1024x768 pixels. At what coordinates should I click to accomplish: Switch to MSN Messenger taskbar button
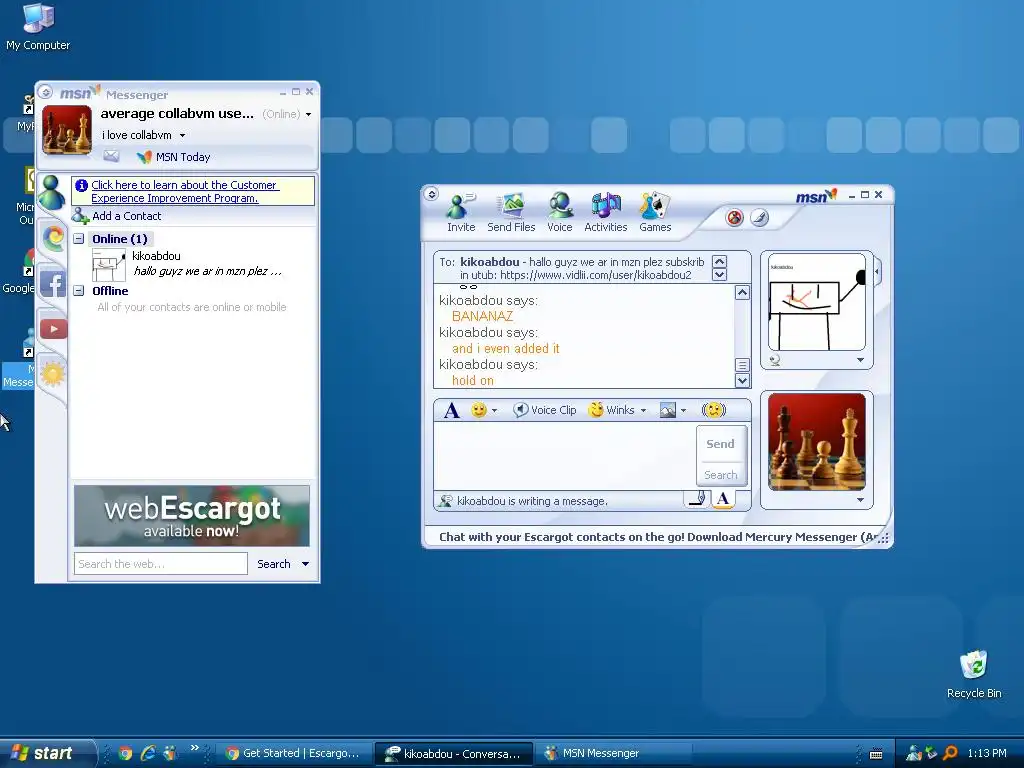point(613,753)
